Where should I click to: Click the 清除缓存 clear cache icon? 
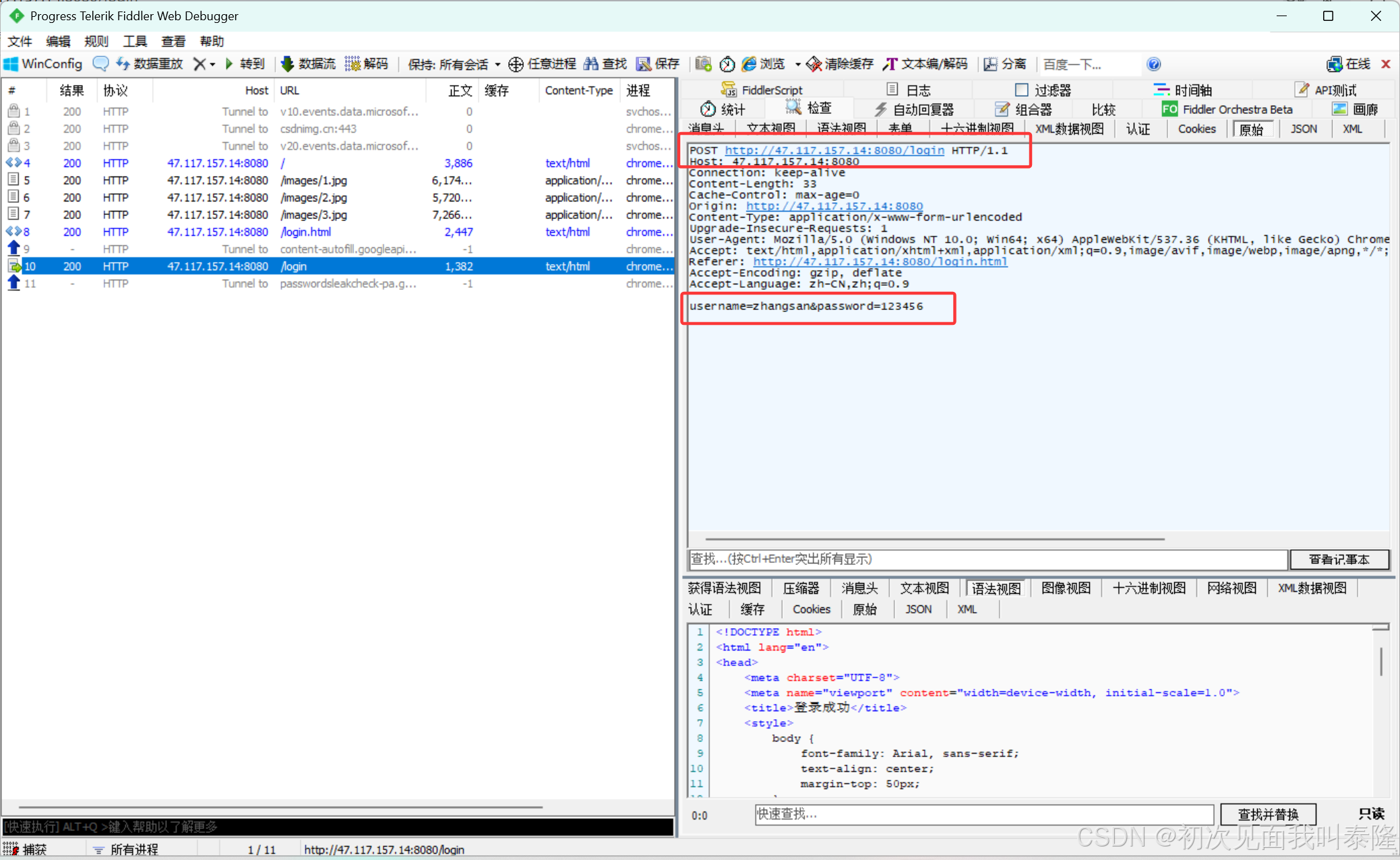[814, 64]
